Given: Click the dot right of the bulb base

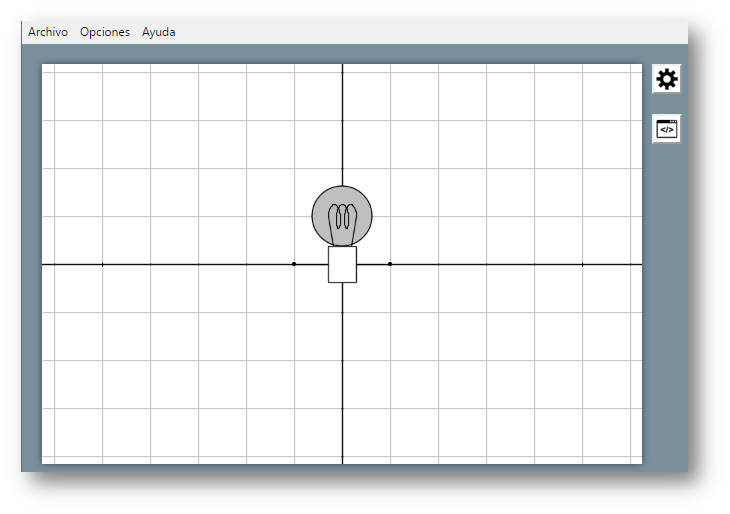Looking at the screenshot, I should pyautogui.click(x=390, y=264).
